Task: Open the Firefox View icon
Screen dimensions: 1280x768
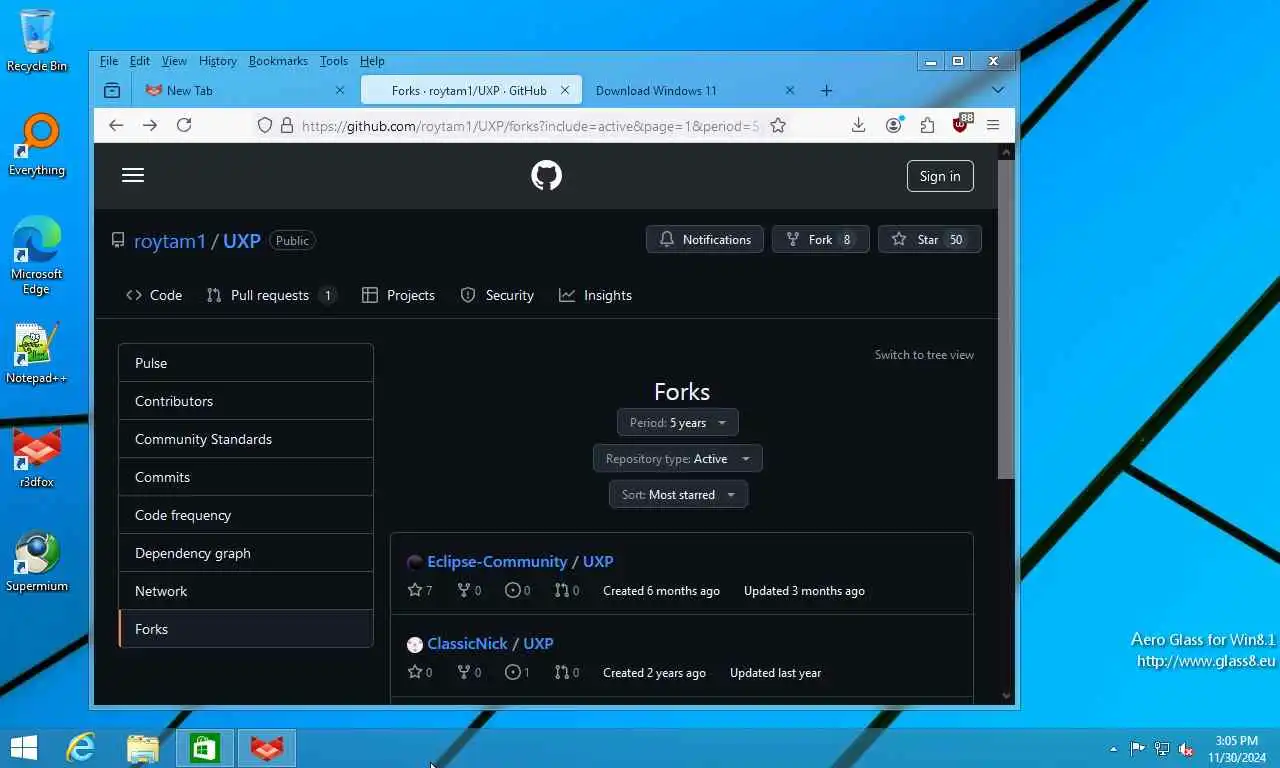Action: [x=112, y=90]
